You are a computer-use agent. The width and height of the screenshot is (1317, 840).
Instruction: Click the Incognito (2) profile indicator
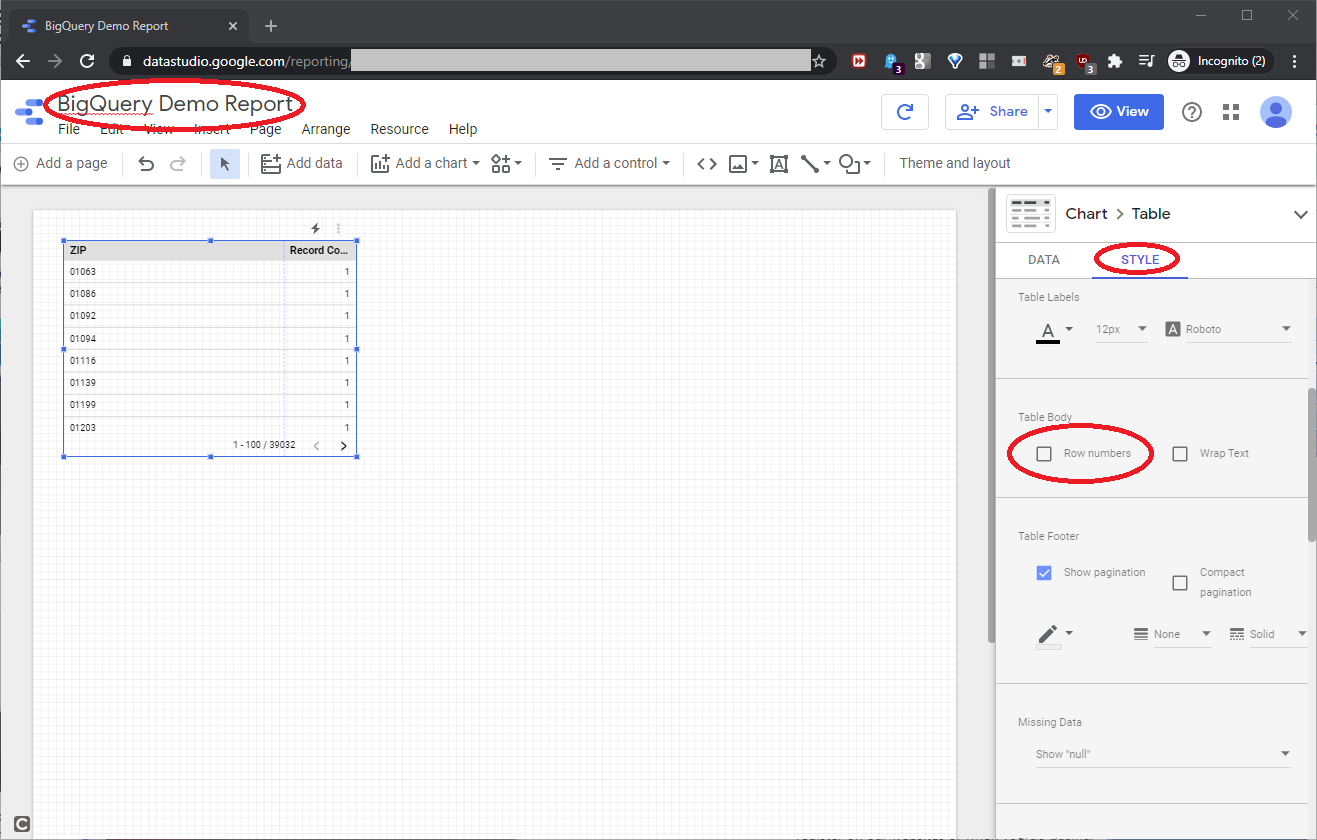(1219, 61)
